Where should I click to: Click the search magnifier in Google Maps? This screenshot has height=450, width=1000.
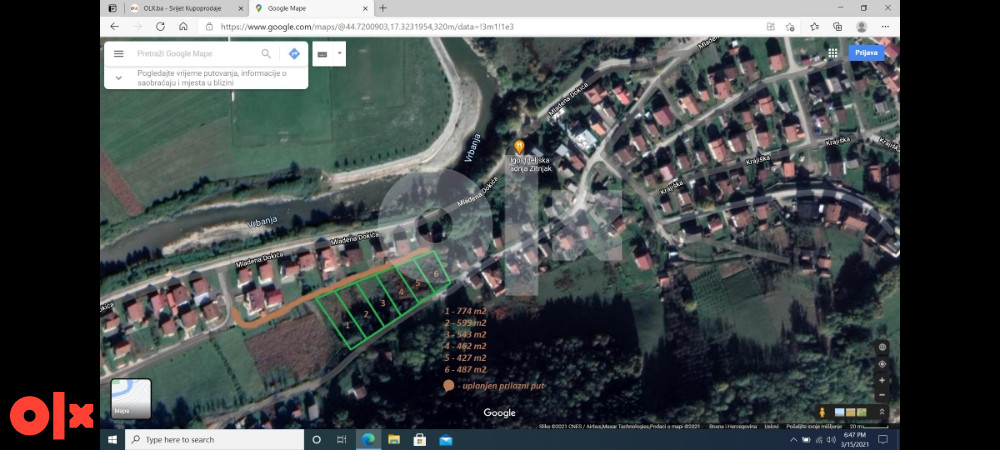point(266,54)
